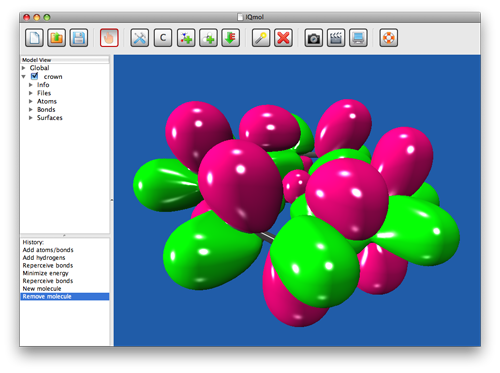Click the red X delete icon
The height and width of the screenshot is (373, 500).
pos(283,38)
